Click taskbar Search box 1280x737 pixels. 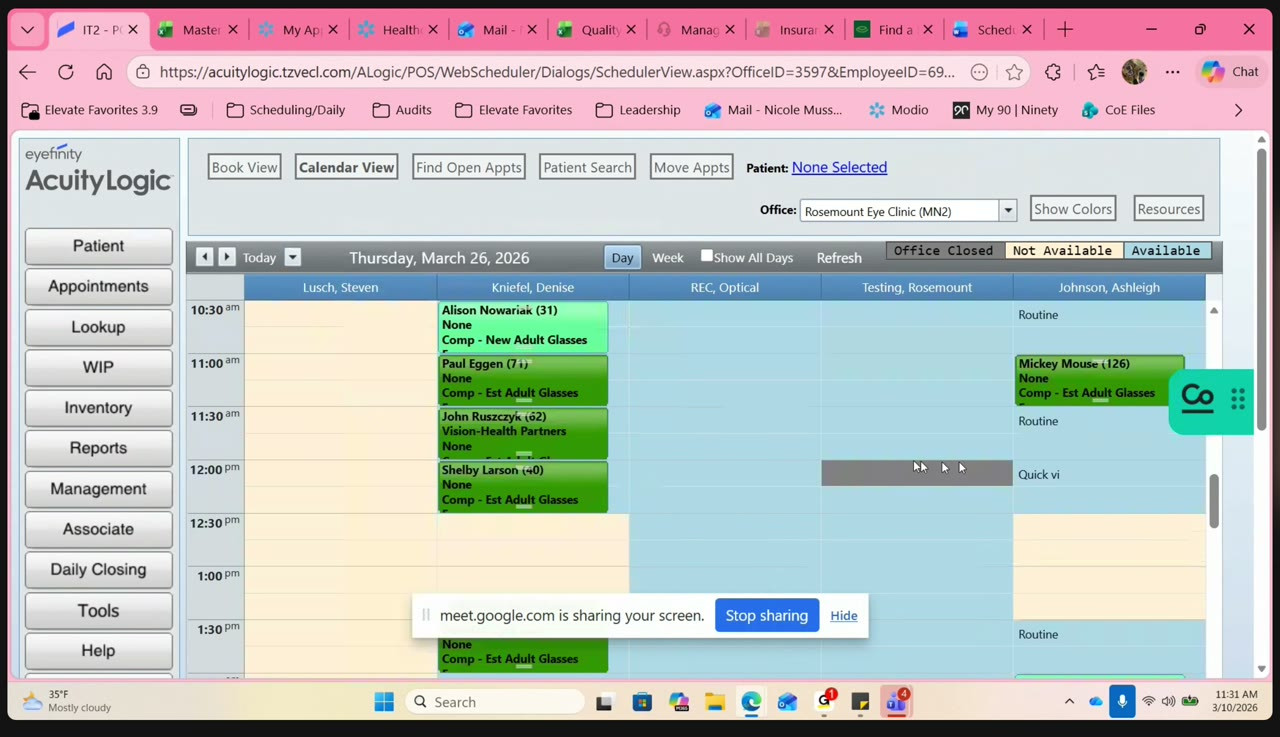pyautogui.click(x=497, y=702)
